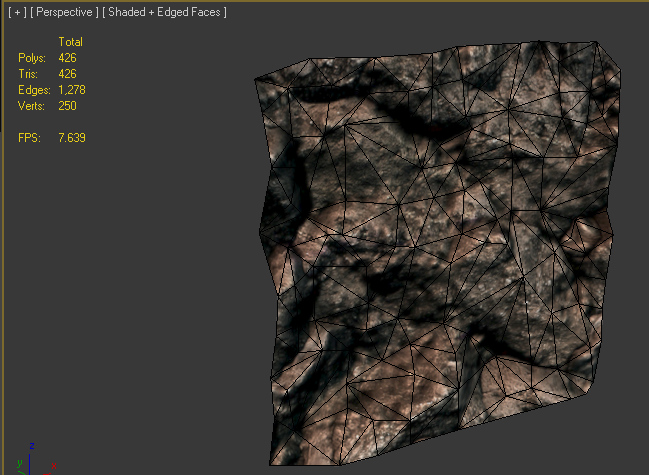This screenshot has width=649, height=475.
Task: Click the Tris count value 426
Action: [67, 74]
